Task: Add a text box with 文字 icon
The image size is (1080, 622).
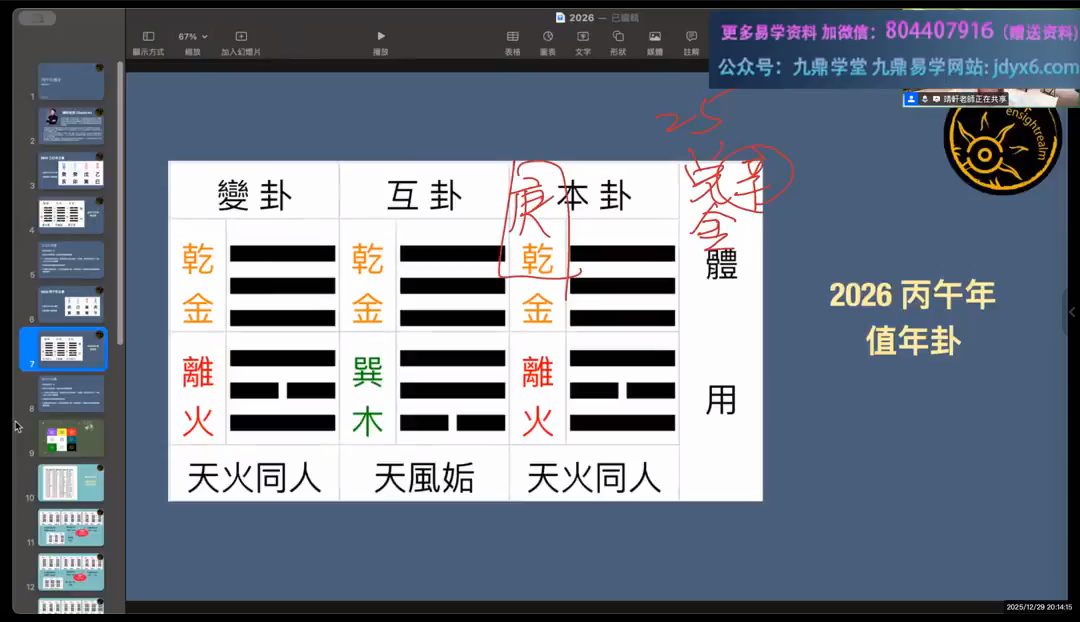Action: [582, 36]
